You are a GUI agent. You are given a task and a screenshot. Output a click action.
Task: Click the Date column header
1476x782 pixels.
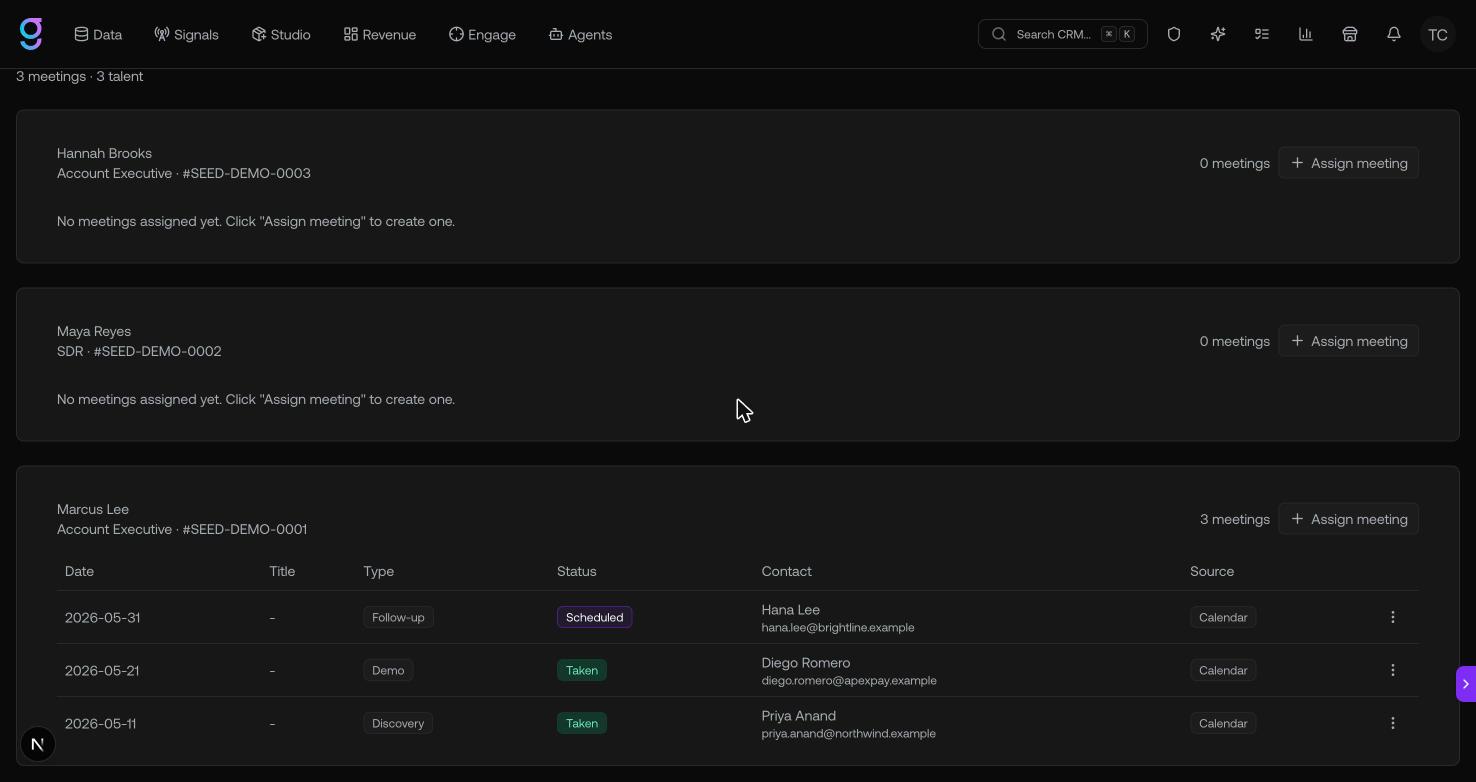click(79, 571)
